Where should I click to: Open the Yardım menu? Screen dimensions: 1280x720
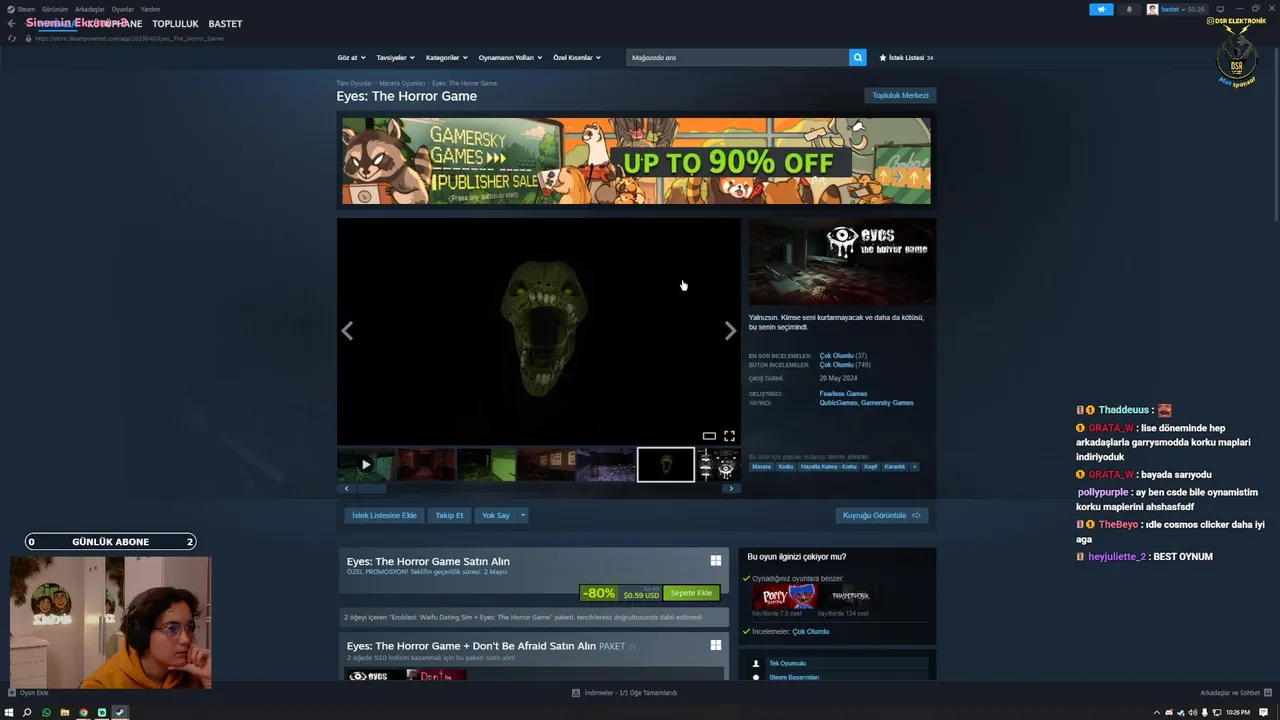point(150,9)
